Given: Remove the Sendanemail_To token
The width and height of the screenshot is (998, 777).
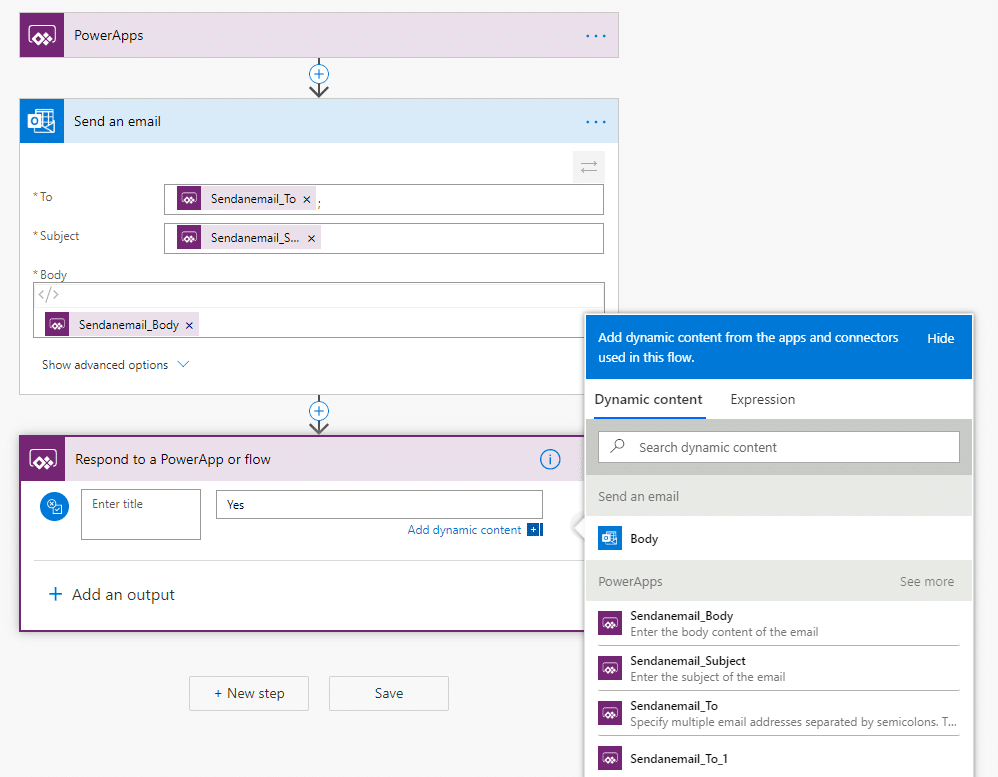Looking at the screenshot, I should click(307, 199).
